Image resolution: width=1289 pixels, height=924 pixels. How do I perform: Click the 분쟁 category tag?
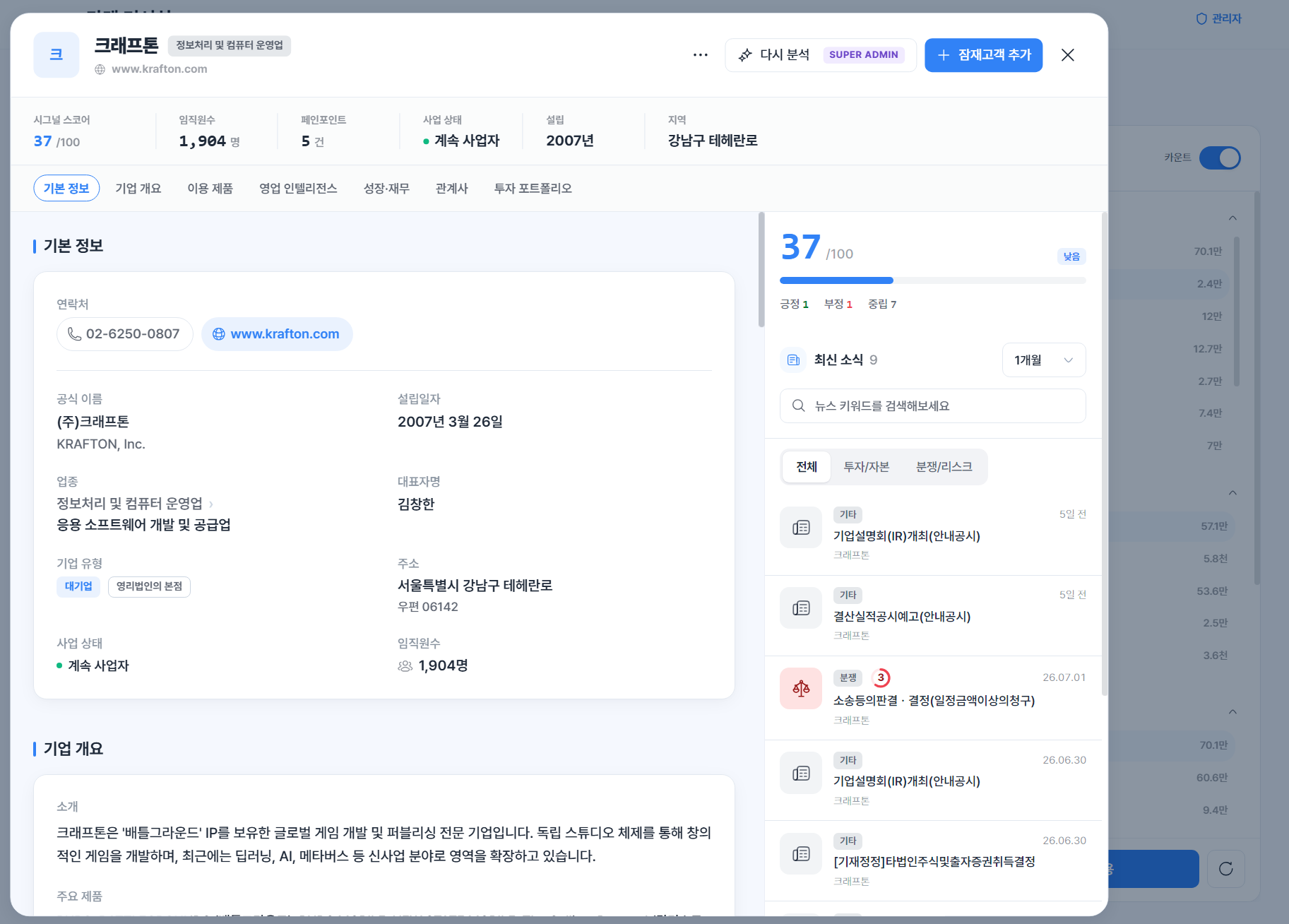(848, 678)
